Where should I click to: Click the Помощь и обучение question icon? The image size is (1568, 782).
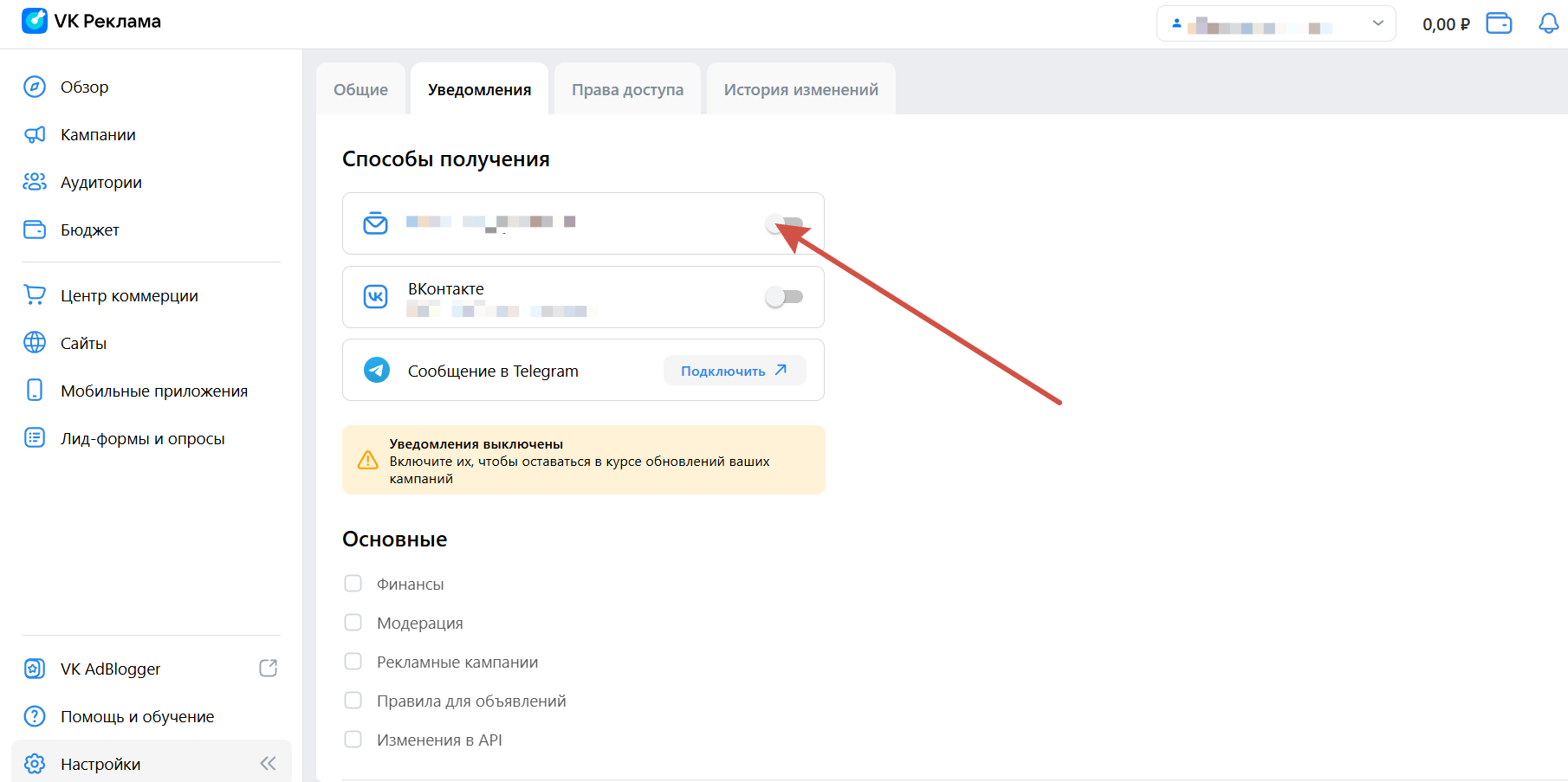click(35, 716)
